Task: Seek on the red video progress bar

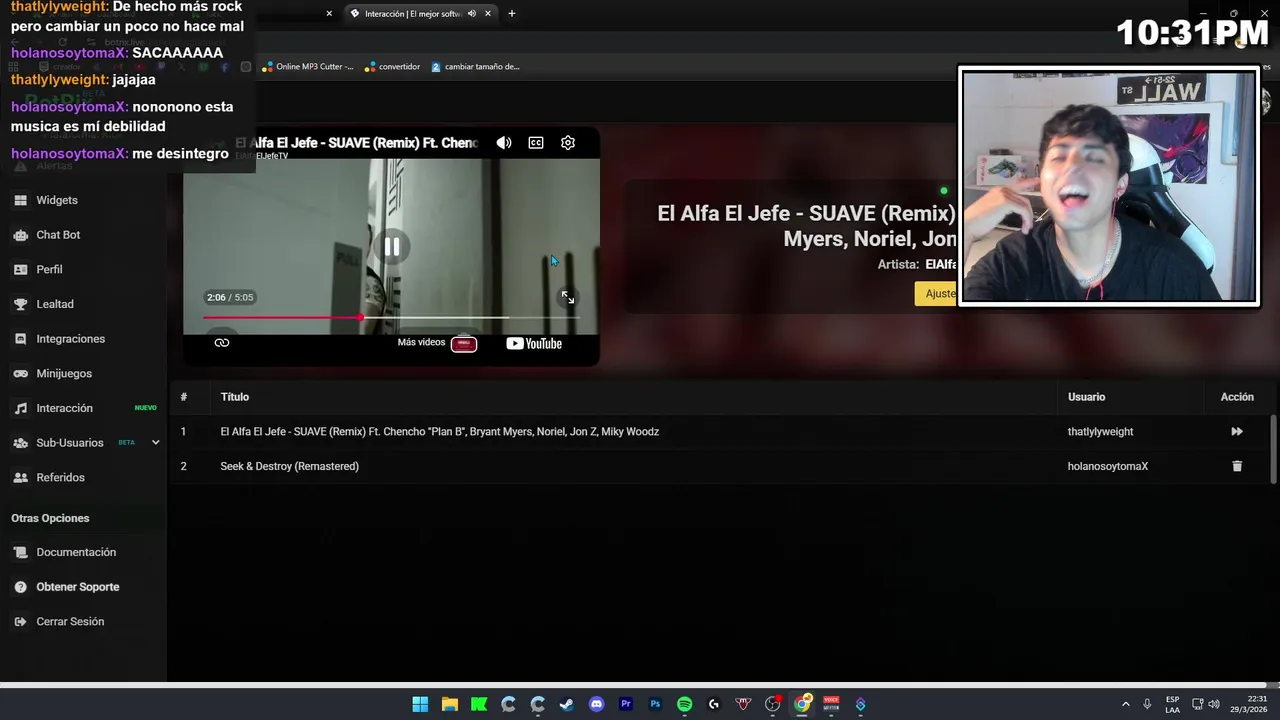Action: pyautogui.click(x=390, y=318)
